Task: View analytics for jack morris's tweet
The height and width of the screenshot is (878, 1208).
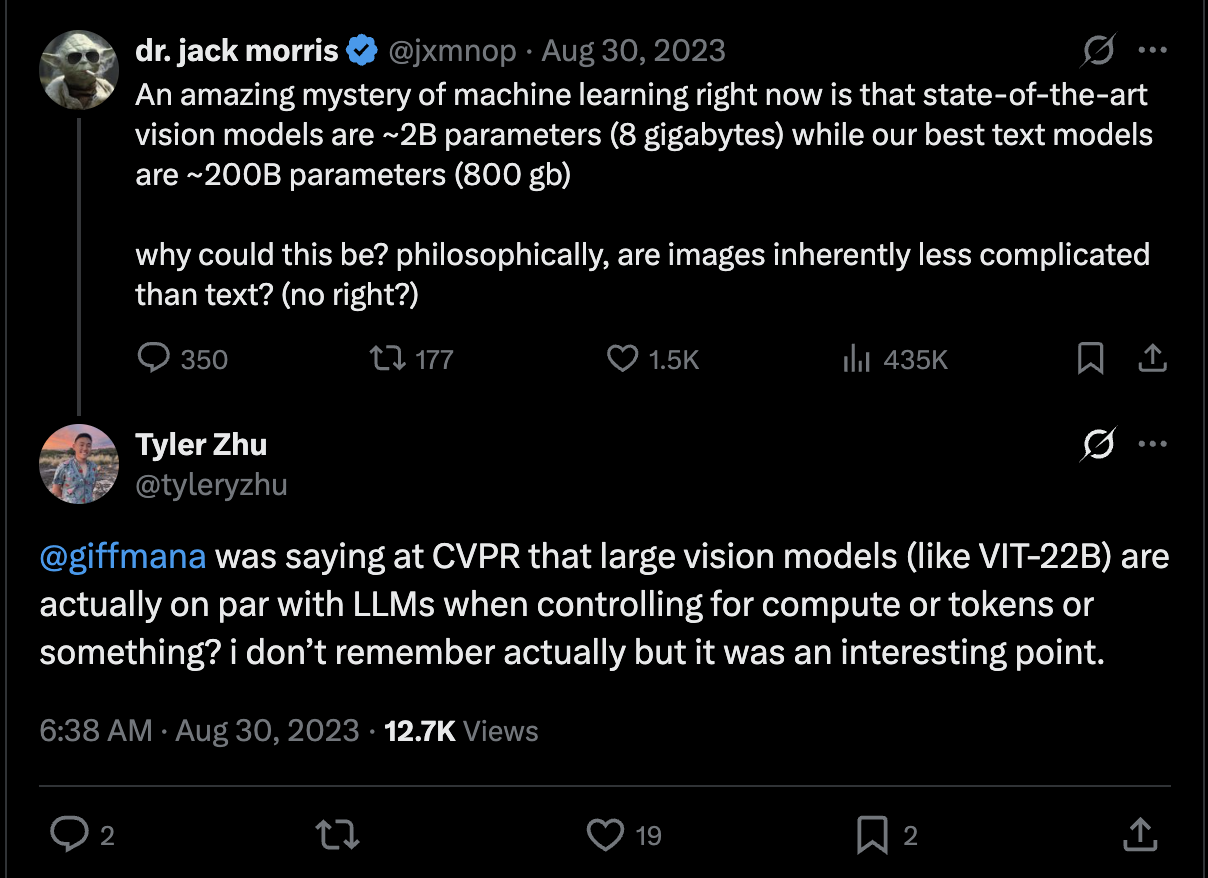Action: [858, 359]
